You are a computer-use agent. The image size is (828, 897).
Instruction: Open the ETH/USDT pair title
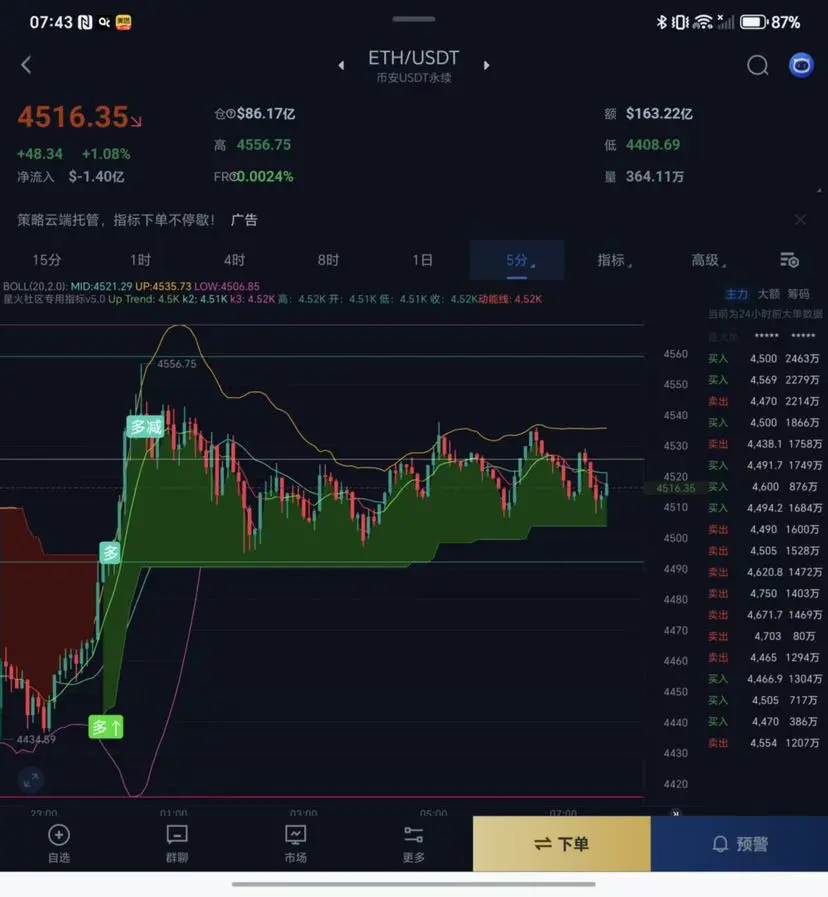(x=413, y=58)
